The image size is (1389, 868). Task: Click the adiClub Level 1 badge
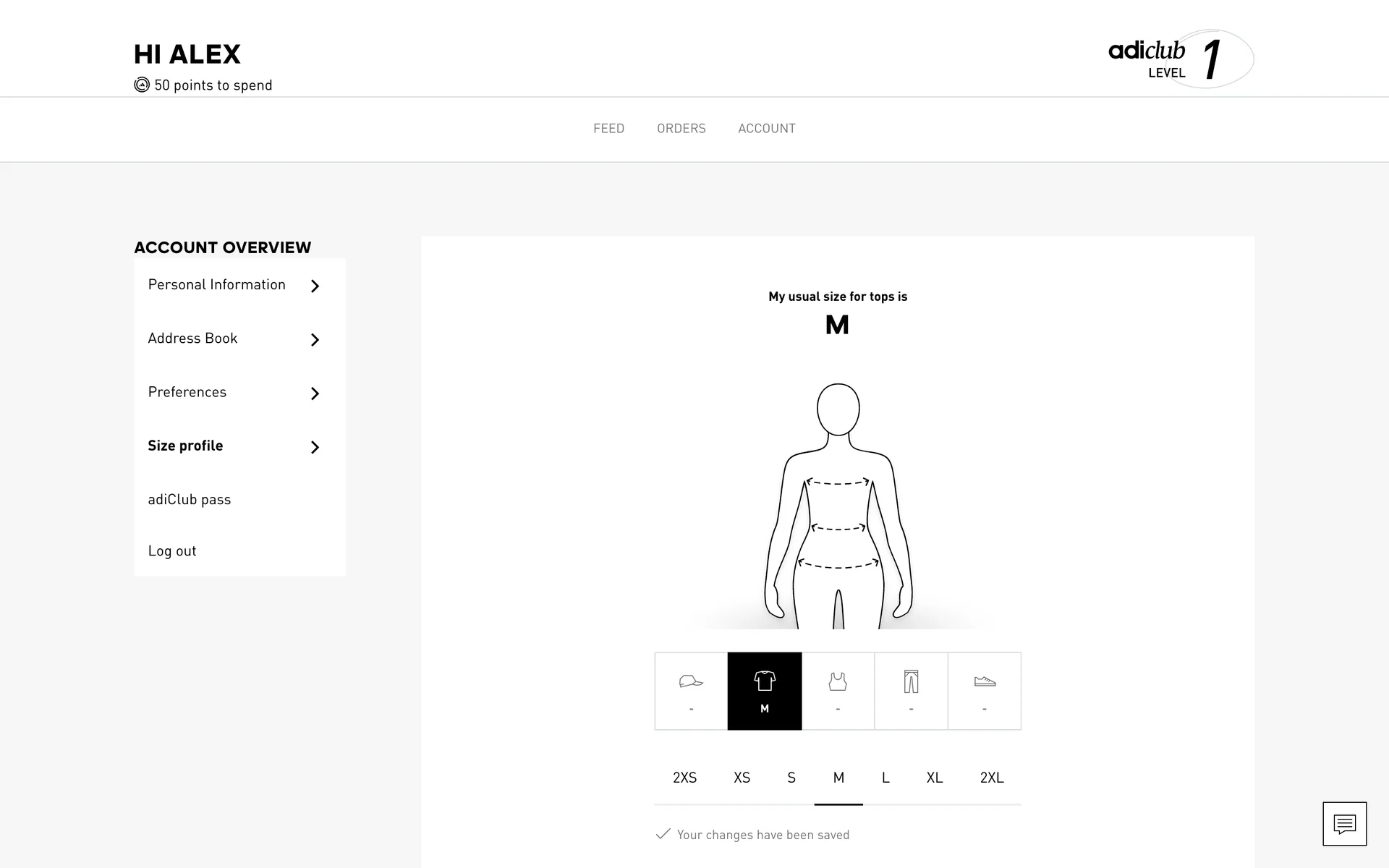(x=1181, y=59)
